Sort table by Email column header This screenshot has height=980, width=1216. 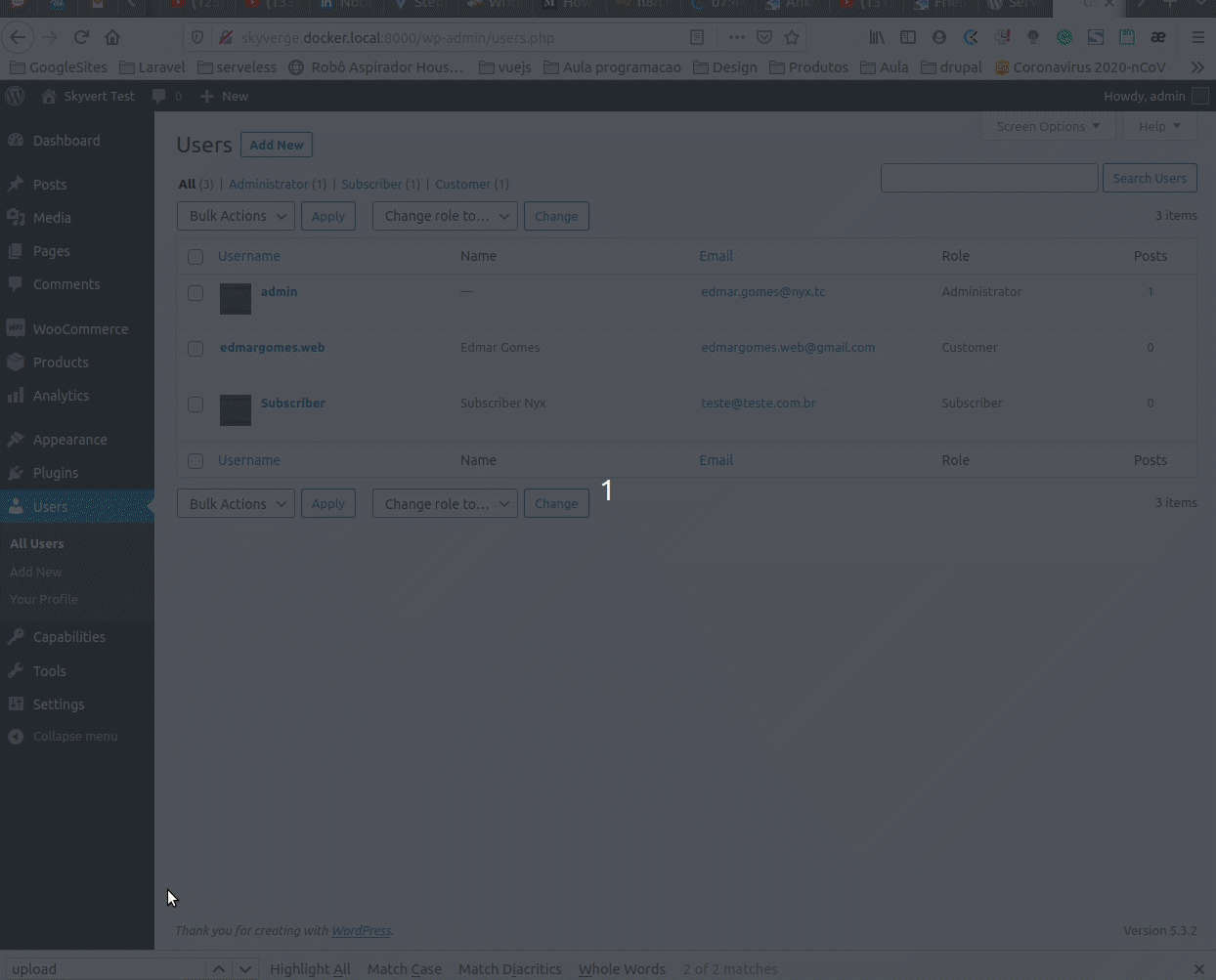(716, 256)
